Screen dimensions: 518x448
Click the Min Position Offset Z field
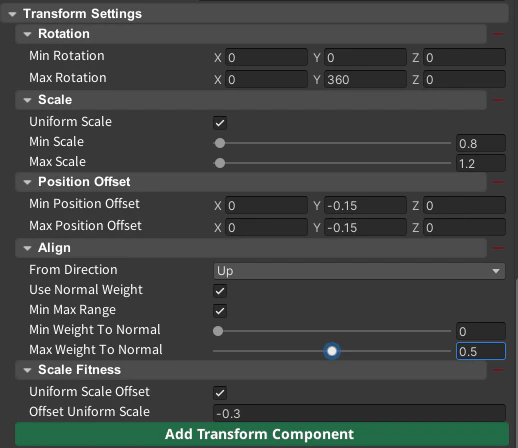pyautogui.click(x=464, y=205)
